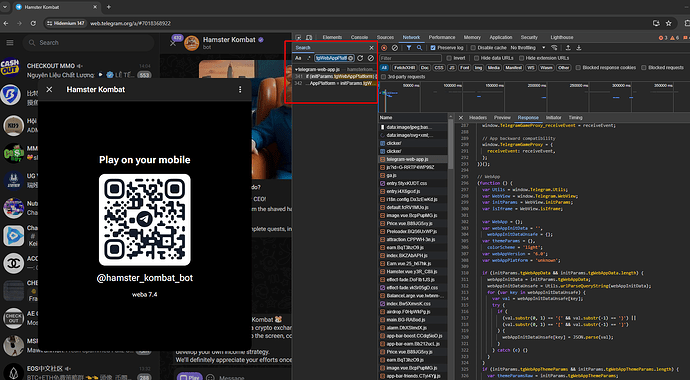Select the All request type filter
690x380 pixels.
tap(384, 68)
